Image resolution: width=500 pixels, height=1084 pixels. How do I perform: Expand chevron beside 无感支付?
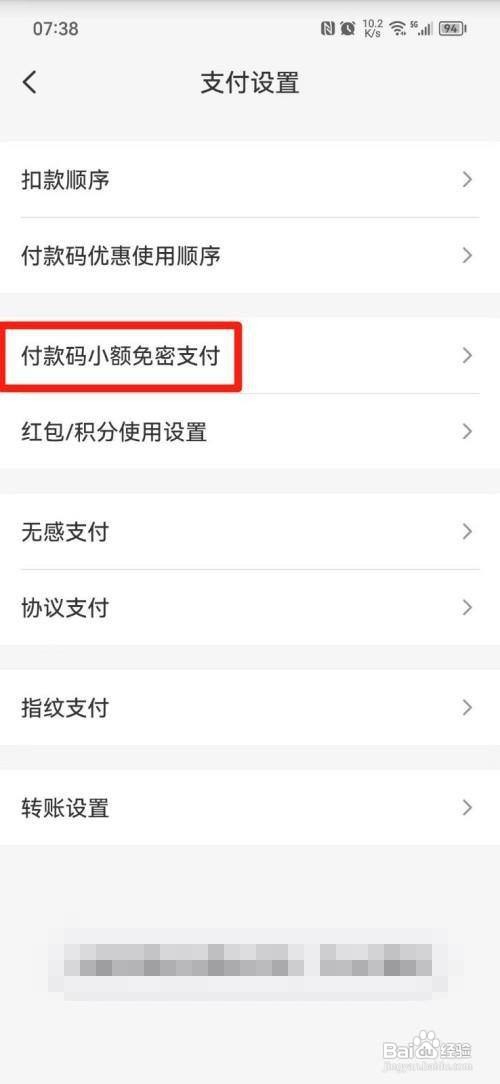point(467,532)
